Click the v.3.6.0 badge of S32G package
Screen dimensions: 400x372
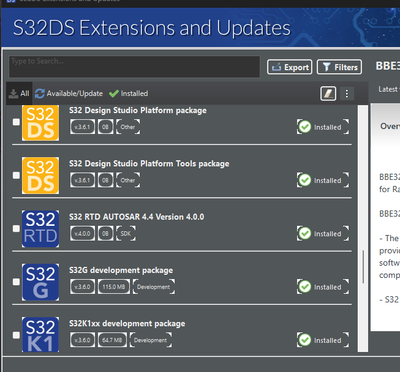pyautogui.click(x=82, y=287)
